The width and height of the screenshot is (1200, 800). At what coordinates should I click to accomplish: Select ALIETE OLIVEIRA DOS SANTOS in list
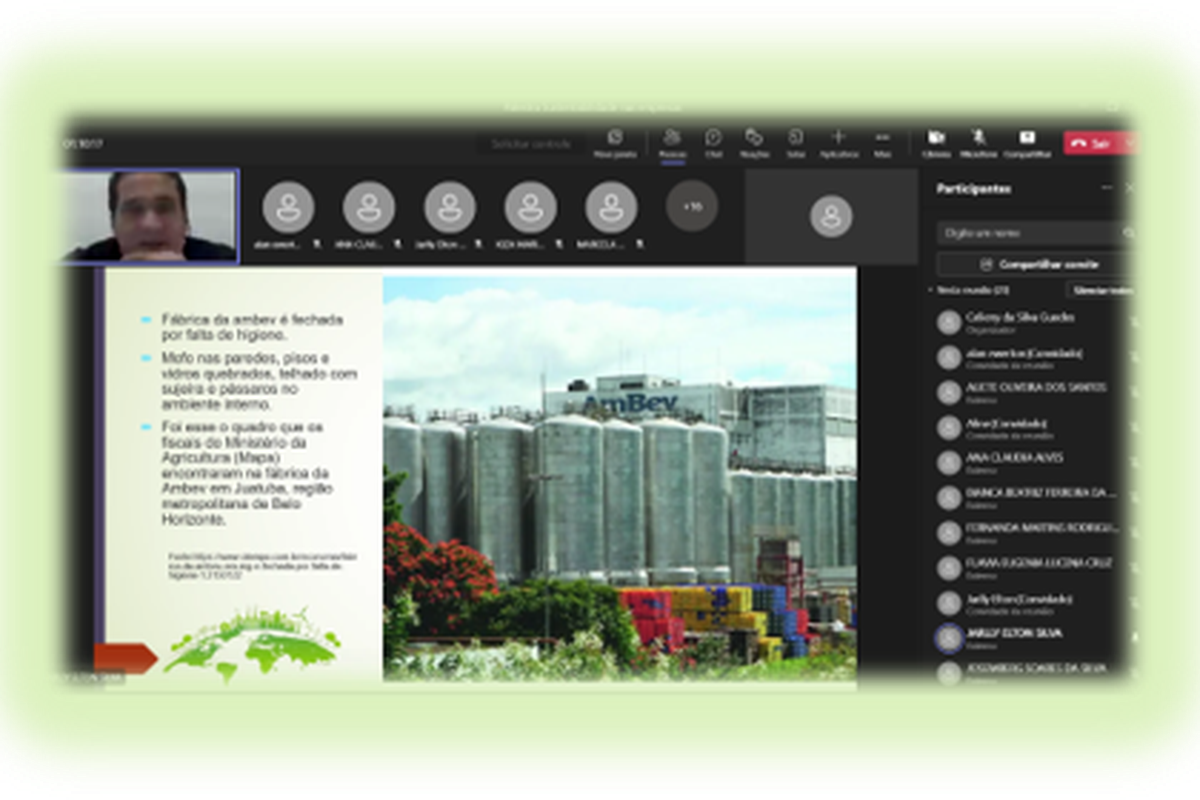click(1035, 392)
